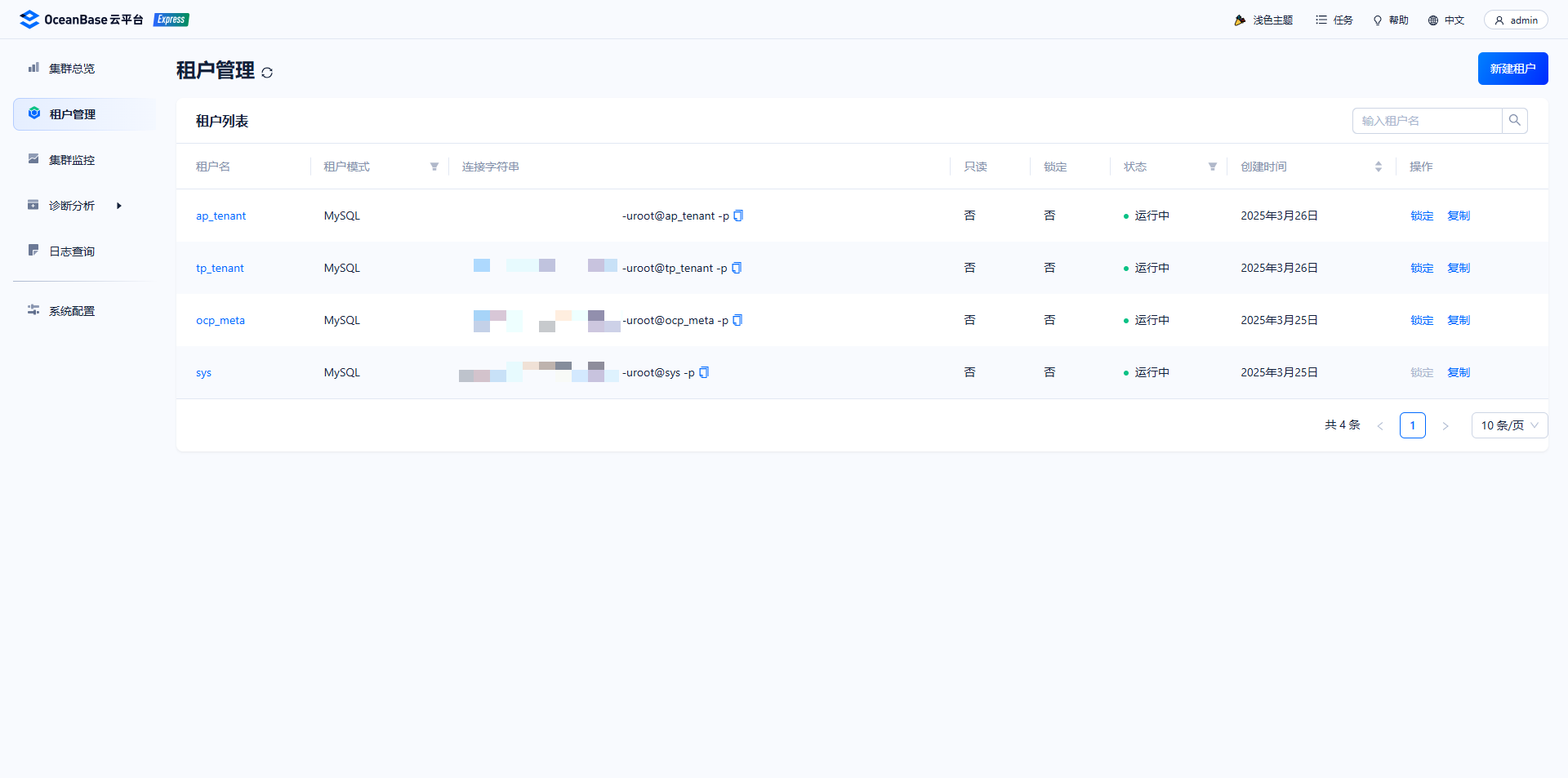The width and height of the screenshot is (1568, 778).
Task: Click the admin user button text
Action: 1524,20
